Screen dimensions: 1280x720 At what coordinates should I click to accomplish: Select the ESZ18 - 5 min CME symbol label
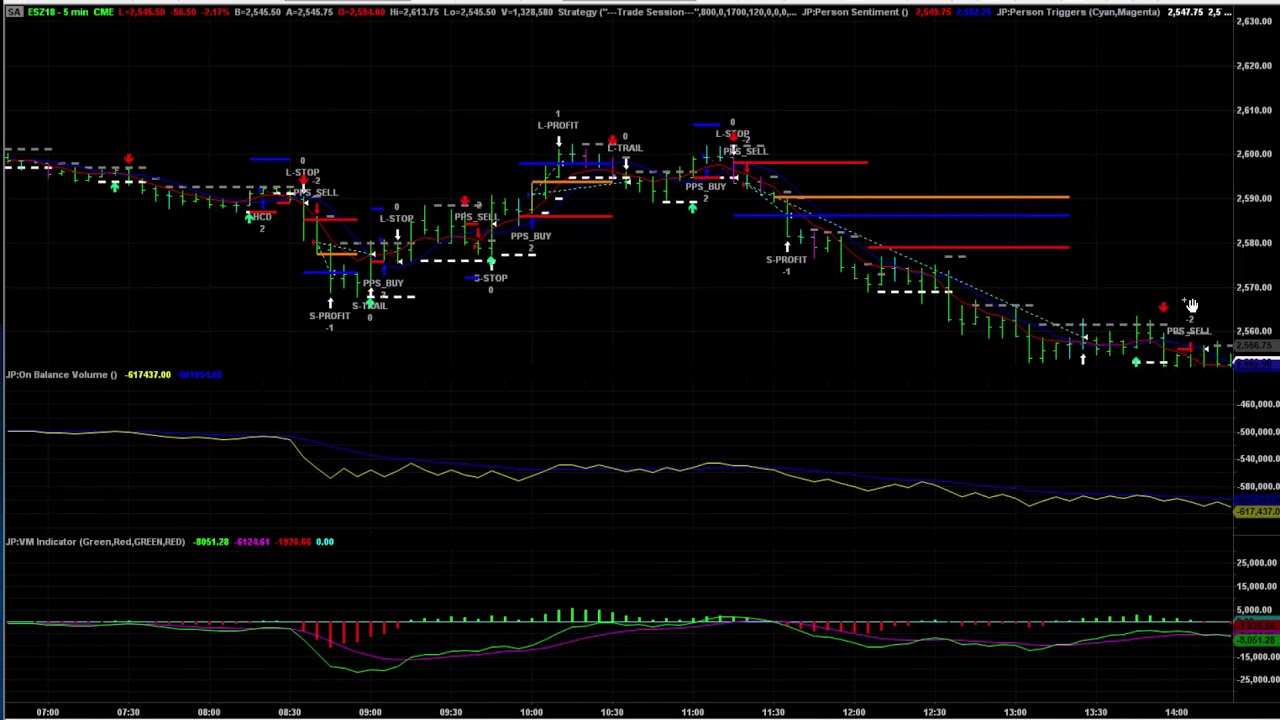tap(70, 12)
